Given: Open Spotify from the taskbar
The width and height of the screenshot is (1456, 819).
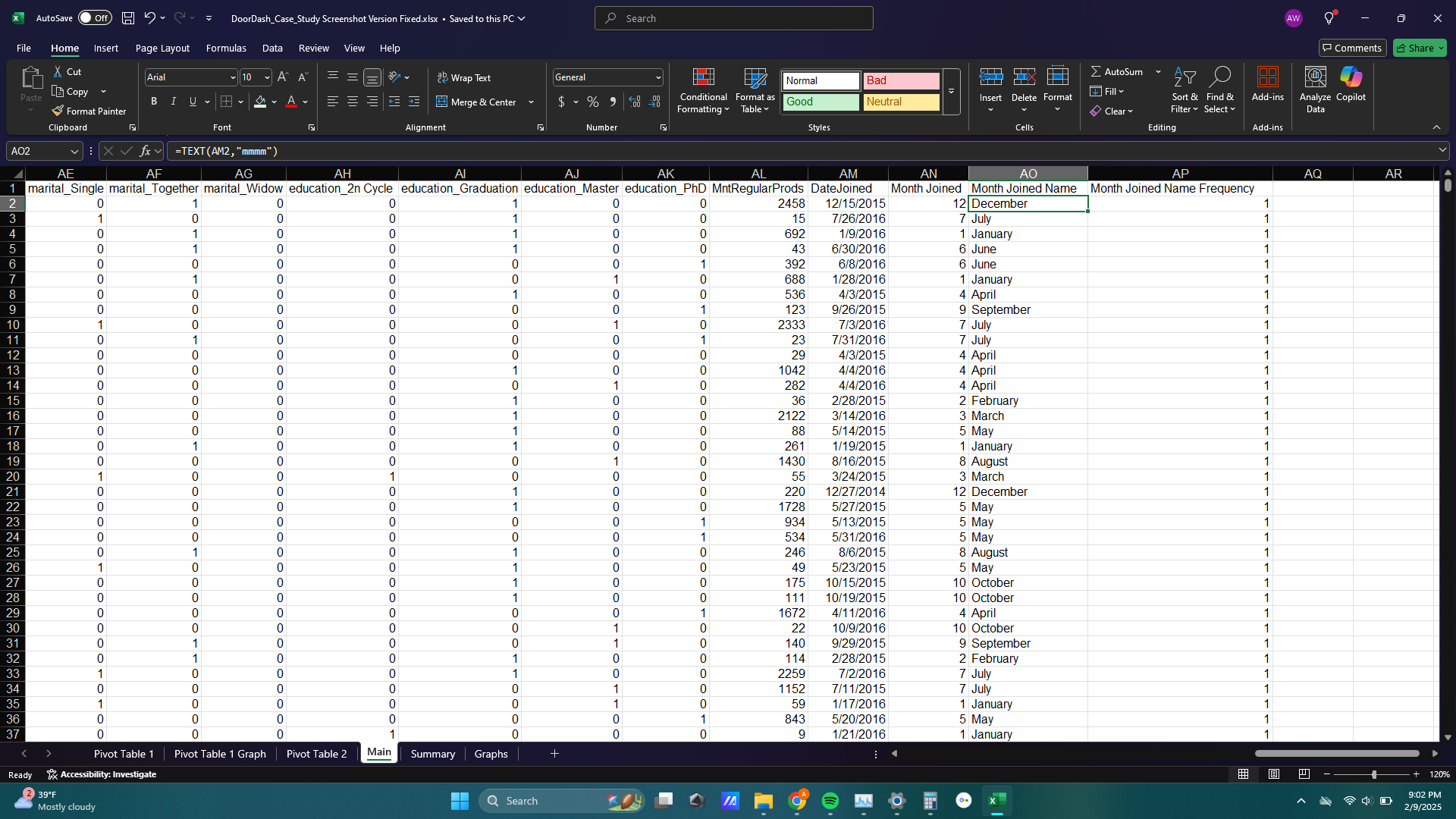Looking at the screenshot, I should pos(830,801).
